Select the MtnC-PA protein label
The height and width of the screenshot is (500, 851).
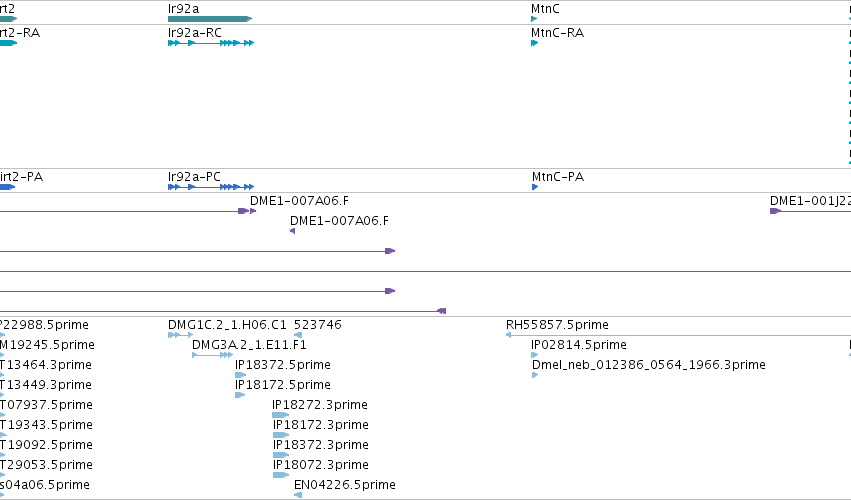click(558, 177)
